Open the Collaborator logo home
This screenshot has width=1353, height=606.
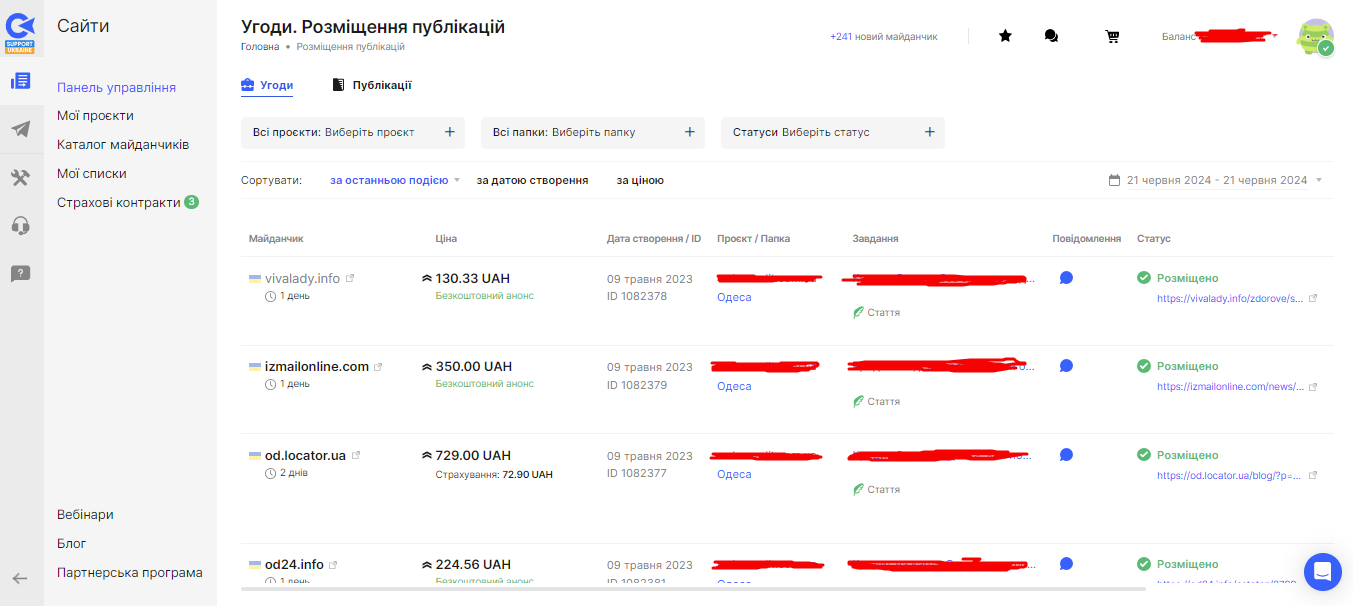pyautogui.click(x=21, y=33)
